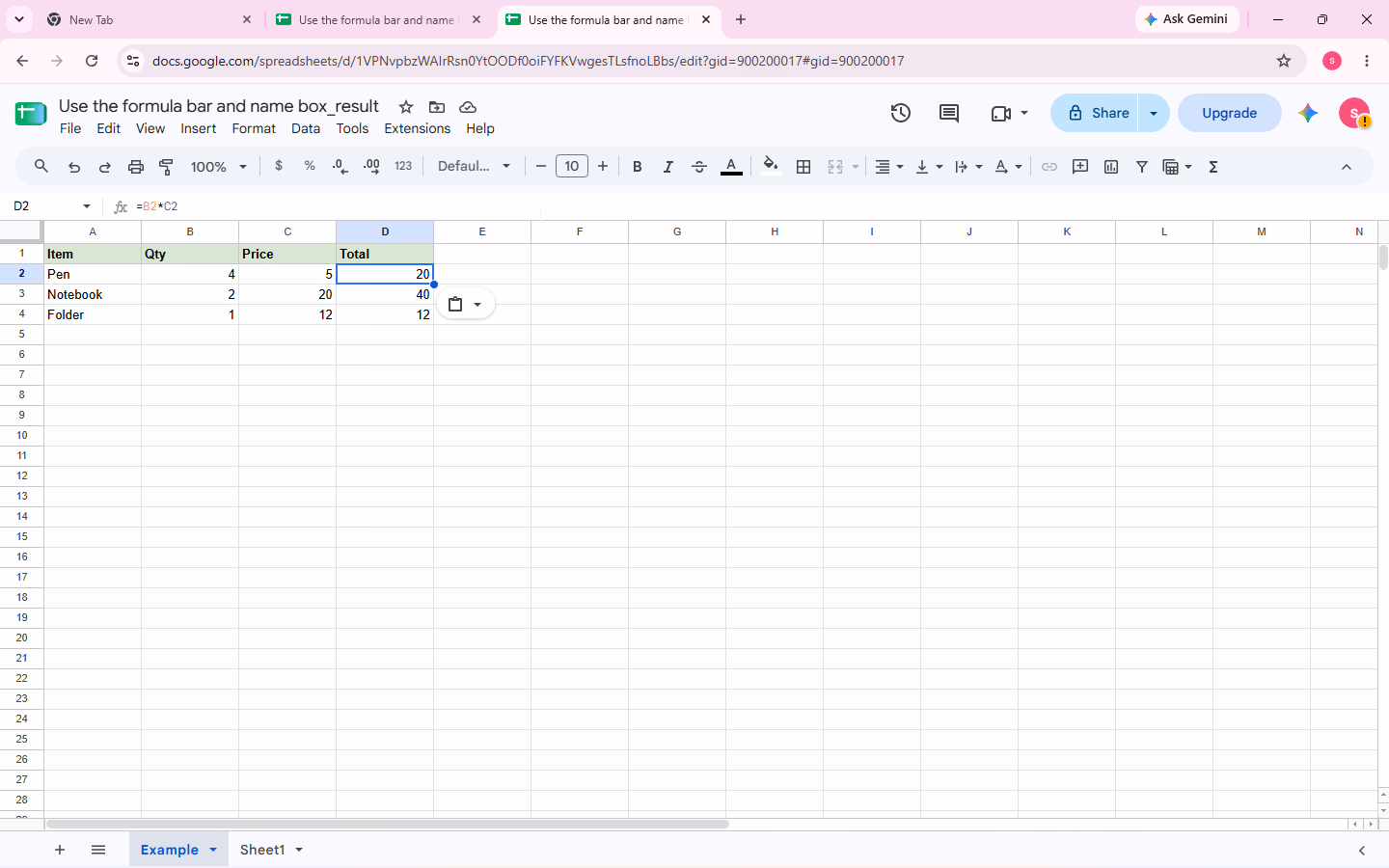Click the create a filter funnel icon
Viewport: 1389px width, 868px height.
[1141, 167]
